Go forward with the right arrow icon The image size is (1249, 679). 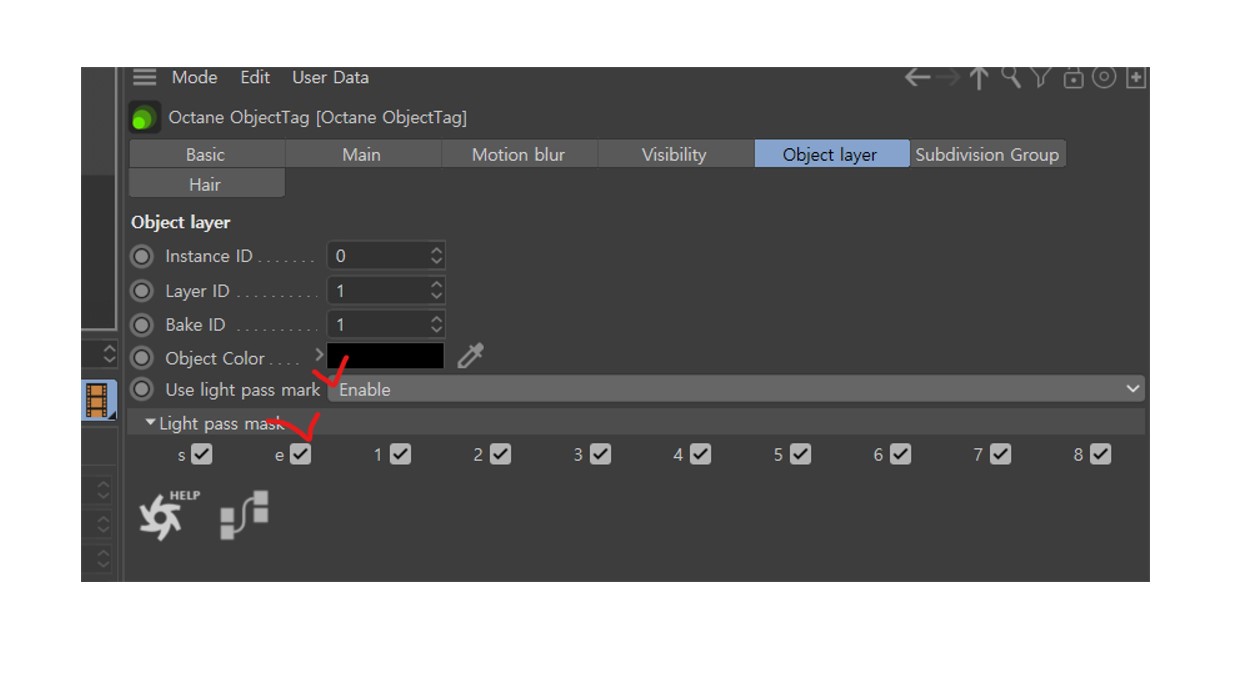coord(948,77)
